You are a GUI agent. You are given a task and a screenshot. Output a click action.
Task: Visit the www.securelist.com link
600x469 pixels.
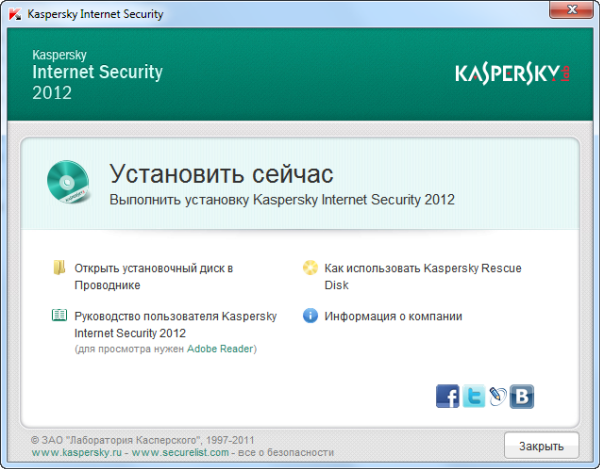click(x=180, y=453)
